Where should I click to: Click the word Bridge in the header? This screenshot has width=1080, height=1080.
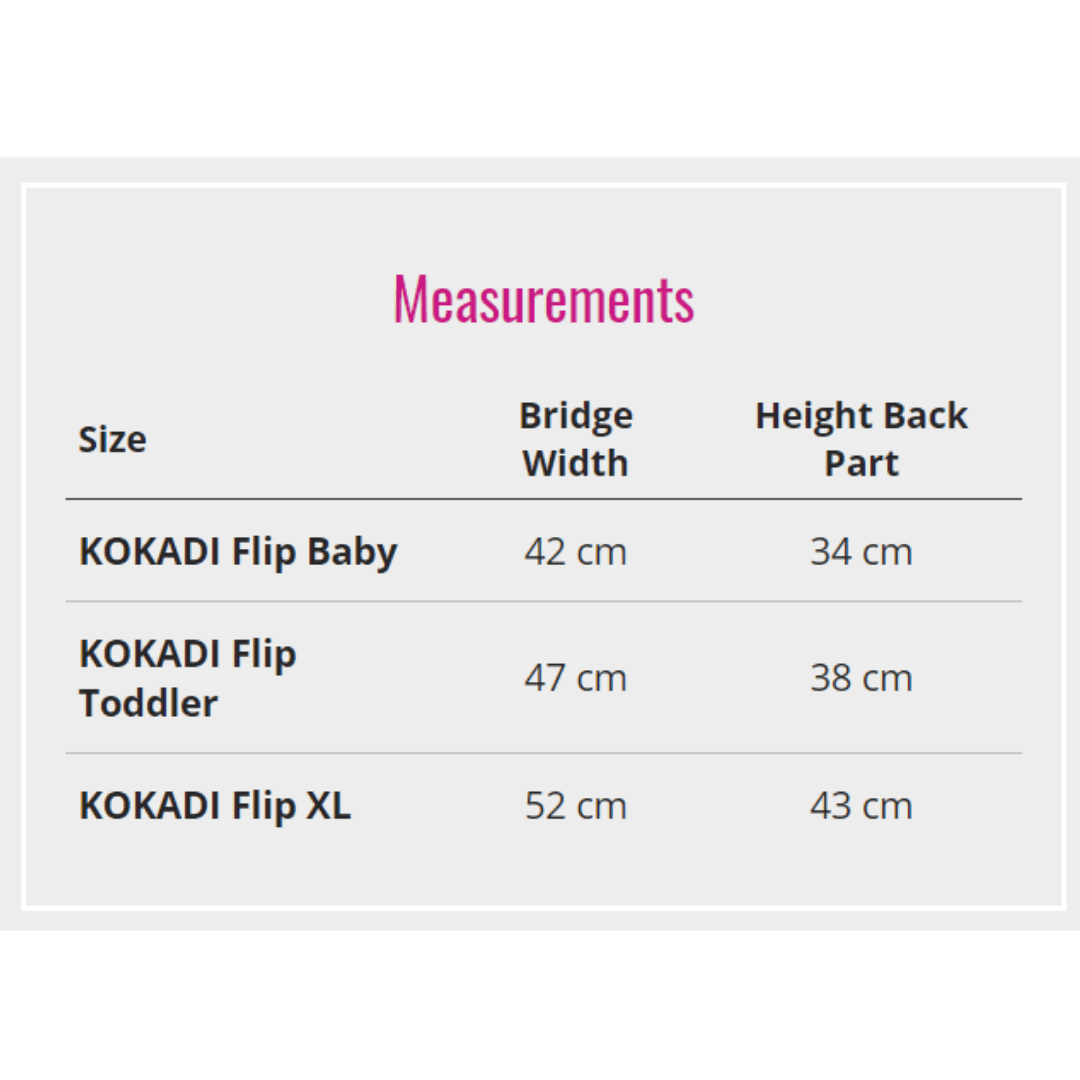pos(575,416)
